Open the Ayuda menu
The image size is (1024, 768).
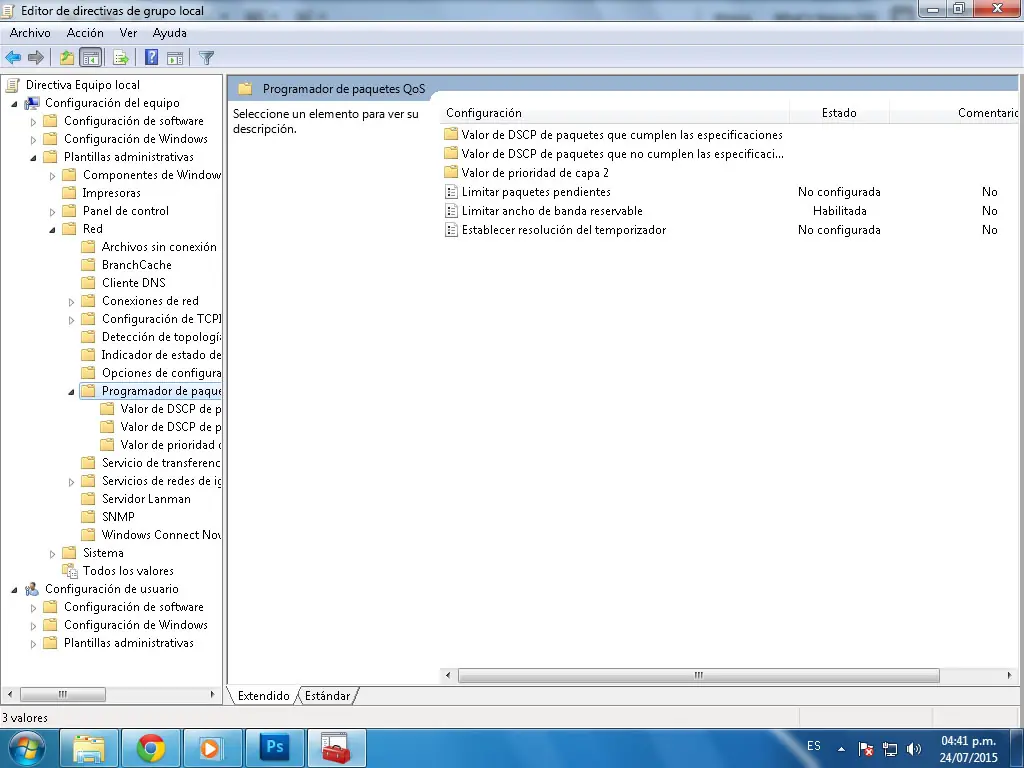(170, 33)
